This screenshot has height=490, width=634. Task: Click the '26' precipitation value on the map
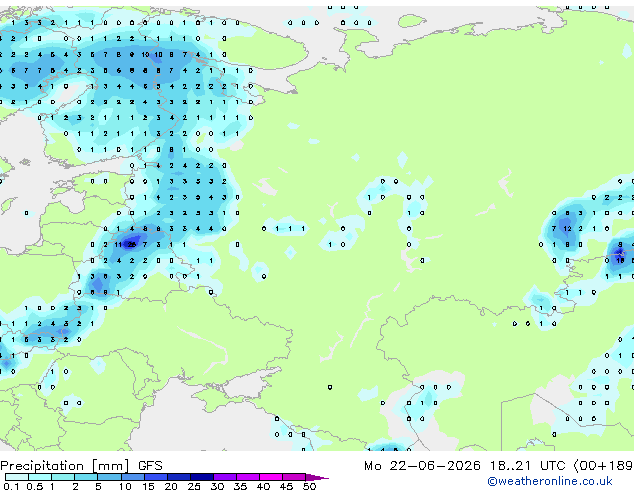click(x=131, y=245)
